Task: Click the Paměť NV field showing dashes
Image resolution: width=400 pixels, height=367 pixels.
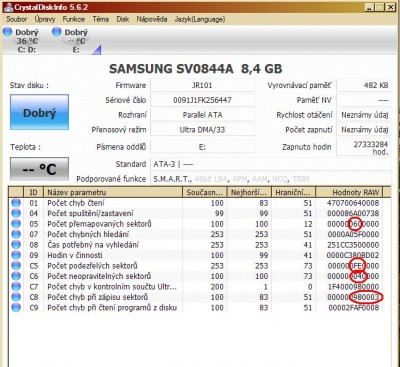Action: click(364, 100)
